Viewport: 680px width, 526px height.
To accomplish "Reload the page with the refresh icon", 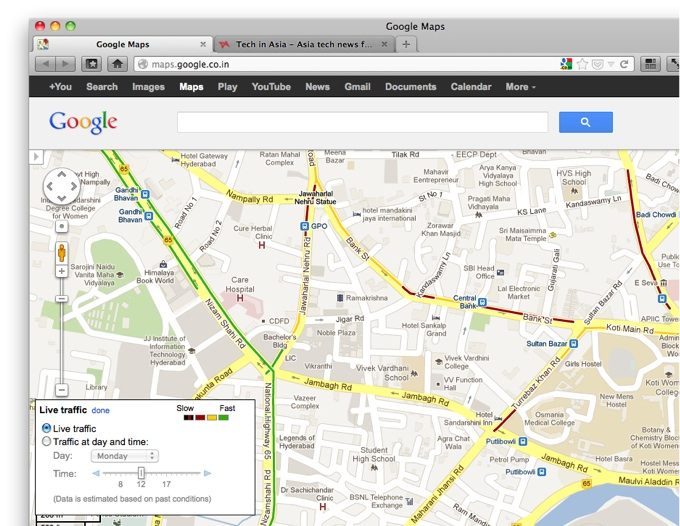I will (624, 64).
